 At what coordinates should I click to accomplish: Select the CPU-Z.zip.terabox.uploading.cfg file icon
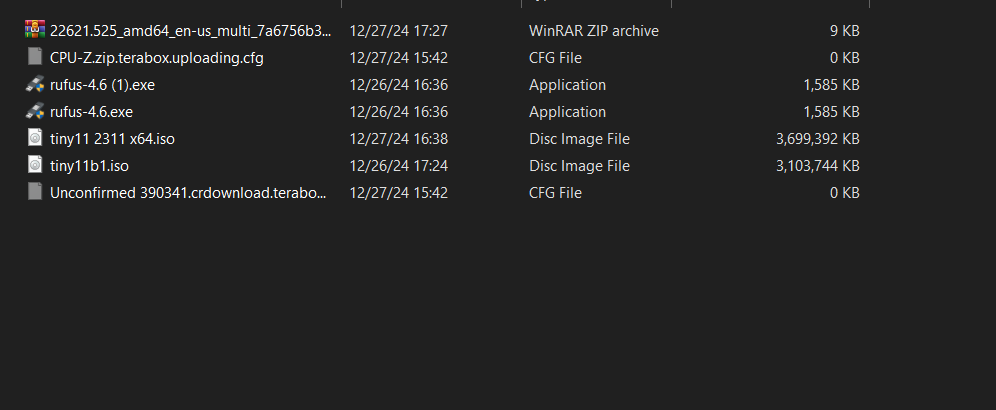point(35,57)
